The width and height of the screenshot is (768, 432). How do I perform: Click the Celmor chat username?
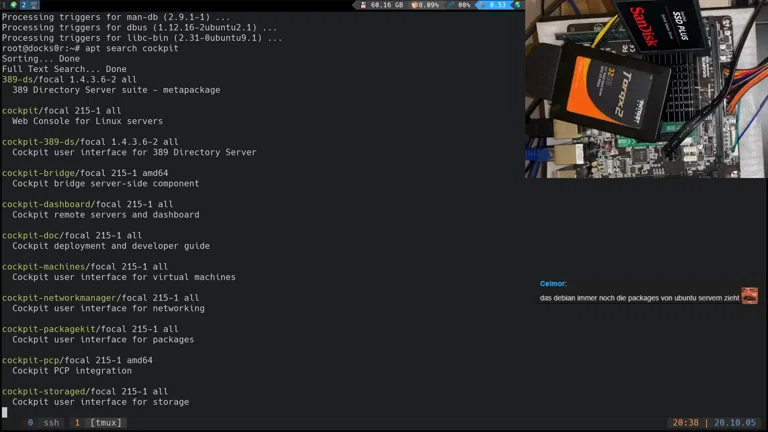click(x=553, y=284)
